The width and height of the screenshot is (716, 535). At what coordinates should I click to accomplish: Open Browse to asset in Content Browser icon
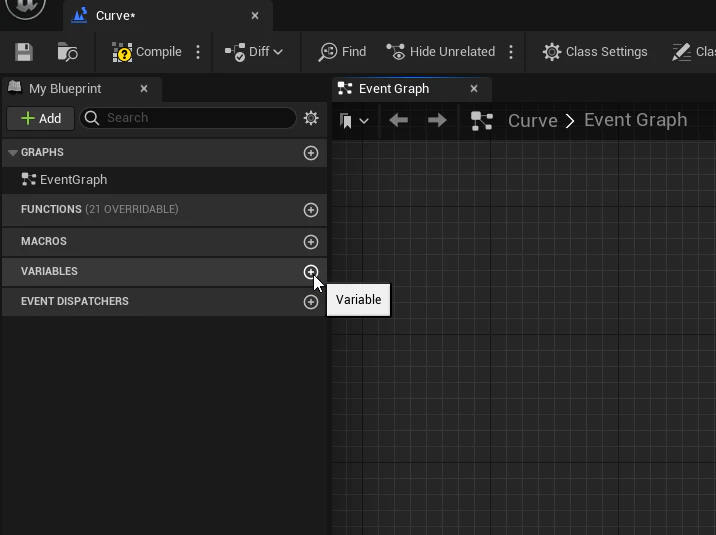(x=67, y=52)
